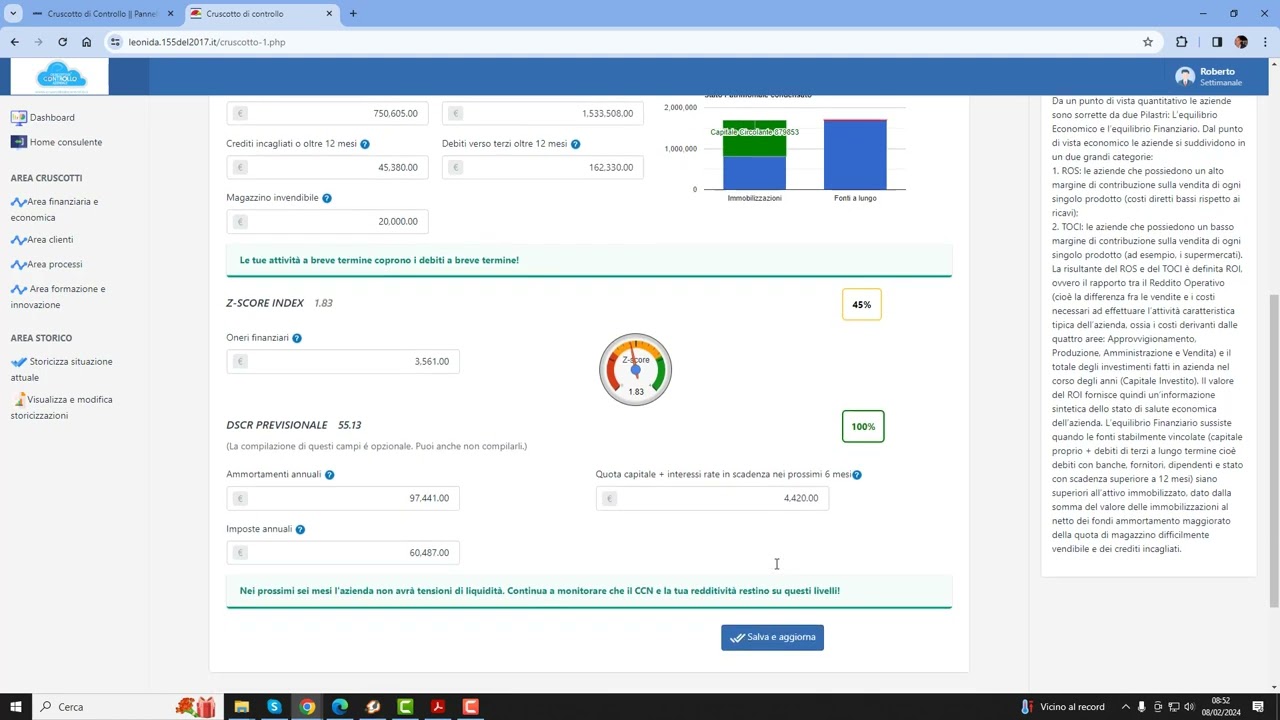Click help icon next to Magazzino invendibile

327,198
